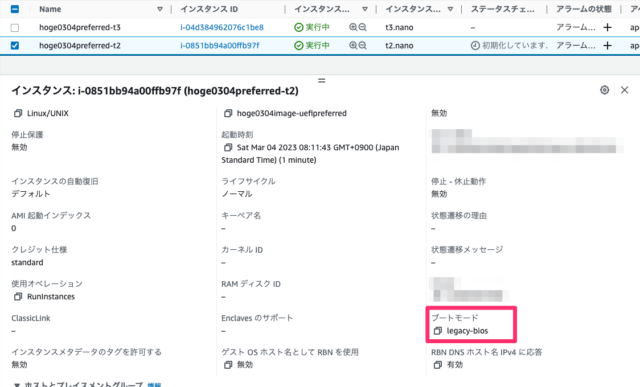The image size is (640, 387).
Task: Copy RBN DNS hostname IPv4 value 有効
Action: (438, 365)
